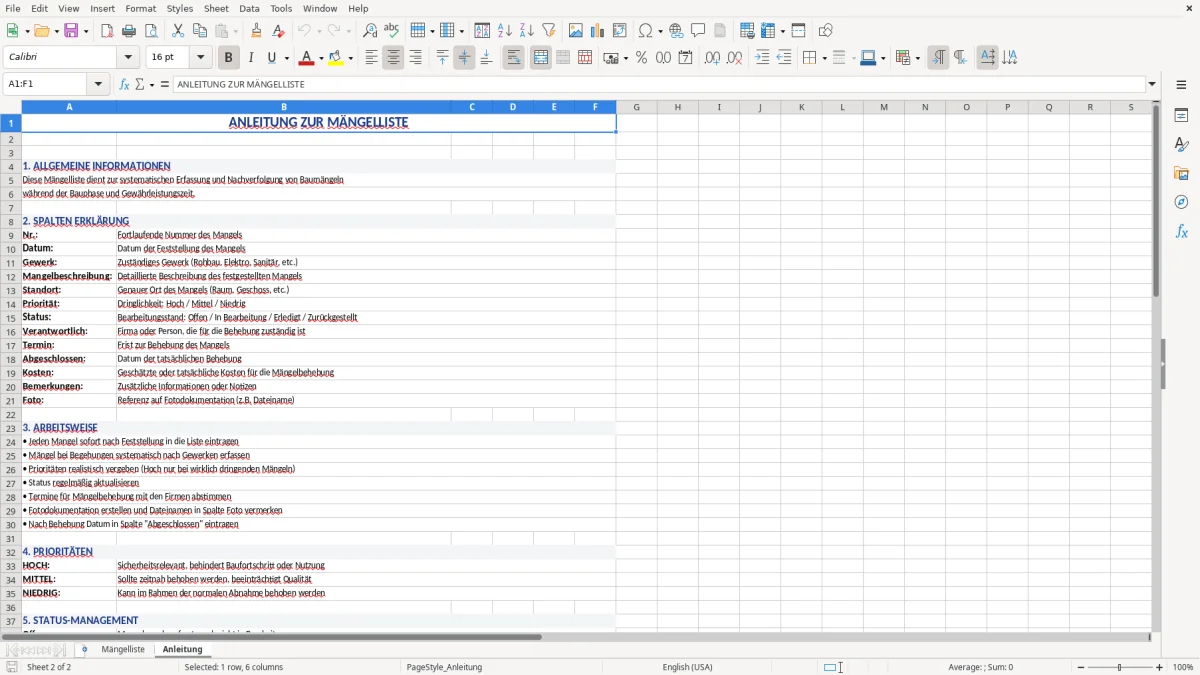Toggle the AutoFilter icon

pyautogui.click(x=550, y=30)
